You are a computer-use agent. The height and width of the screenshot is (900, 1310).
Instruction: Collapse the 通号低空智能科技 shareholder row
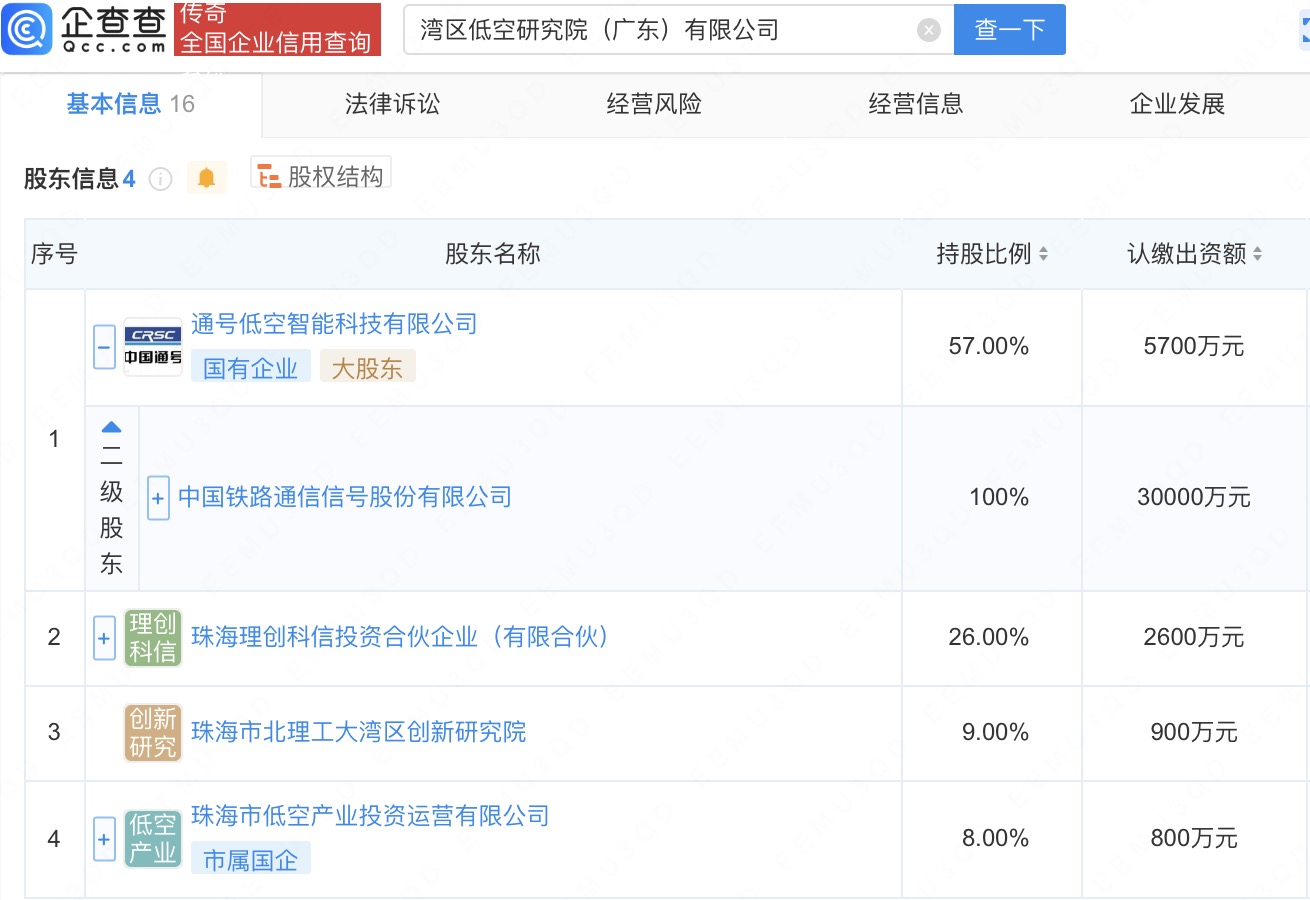click(105, 348)
